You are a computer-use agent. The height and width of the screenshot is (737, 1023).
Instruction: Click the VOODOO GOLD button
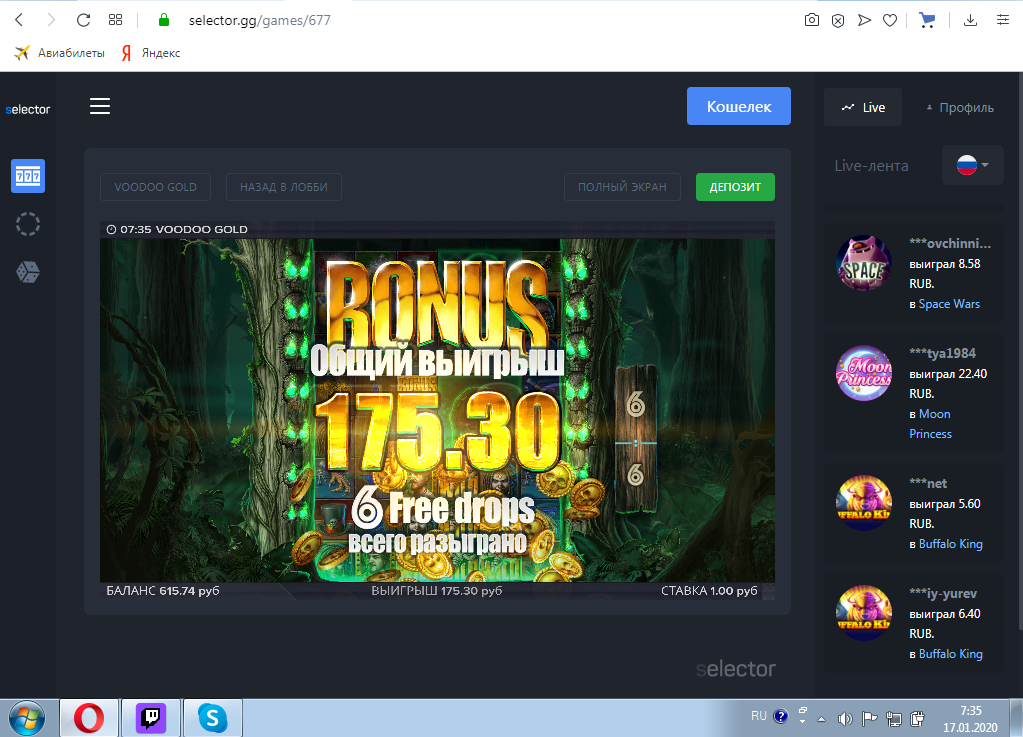pos(155,187)
